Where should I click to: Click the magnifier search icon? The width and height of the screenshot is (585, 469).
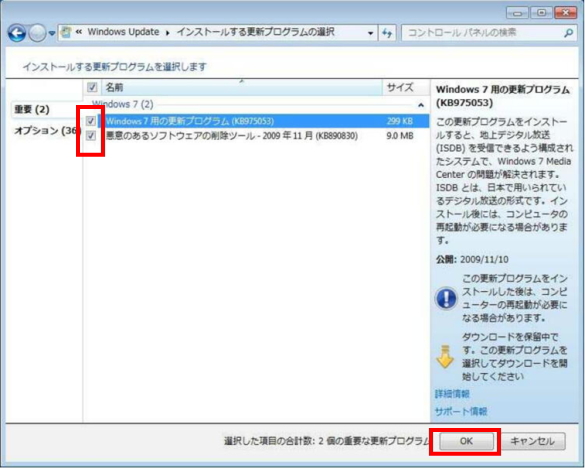(x=569, y=33)
